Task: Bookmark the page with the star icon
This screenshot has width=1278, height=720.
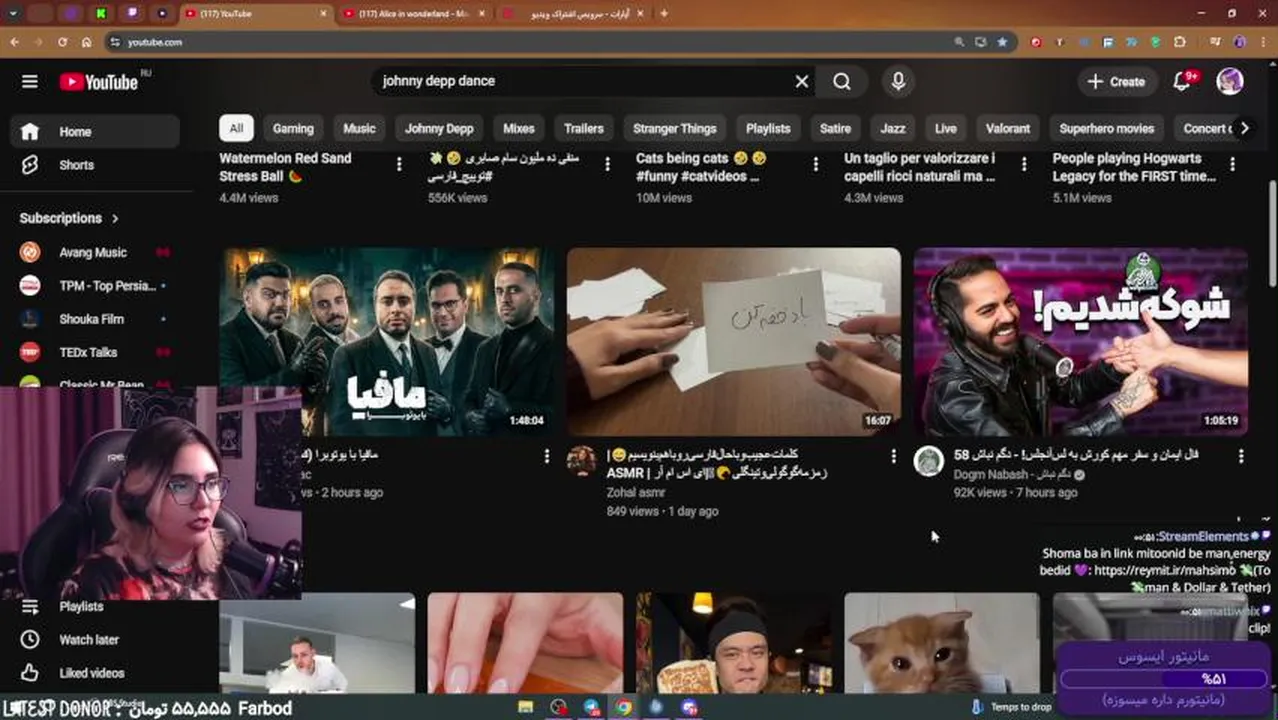Action: click(x=1002, y=42)
